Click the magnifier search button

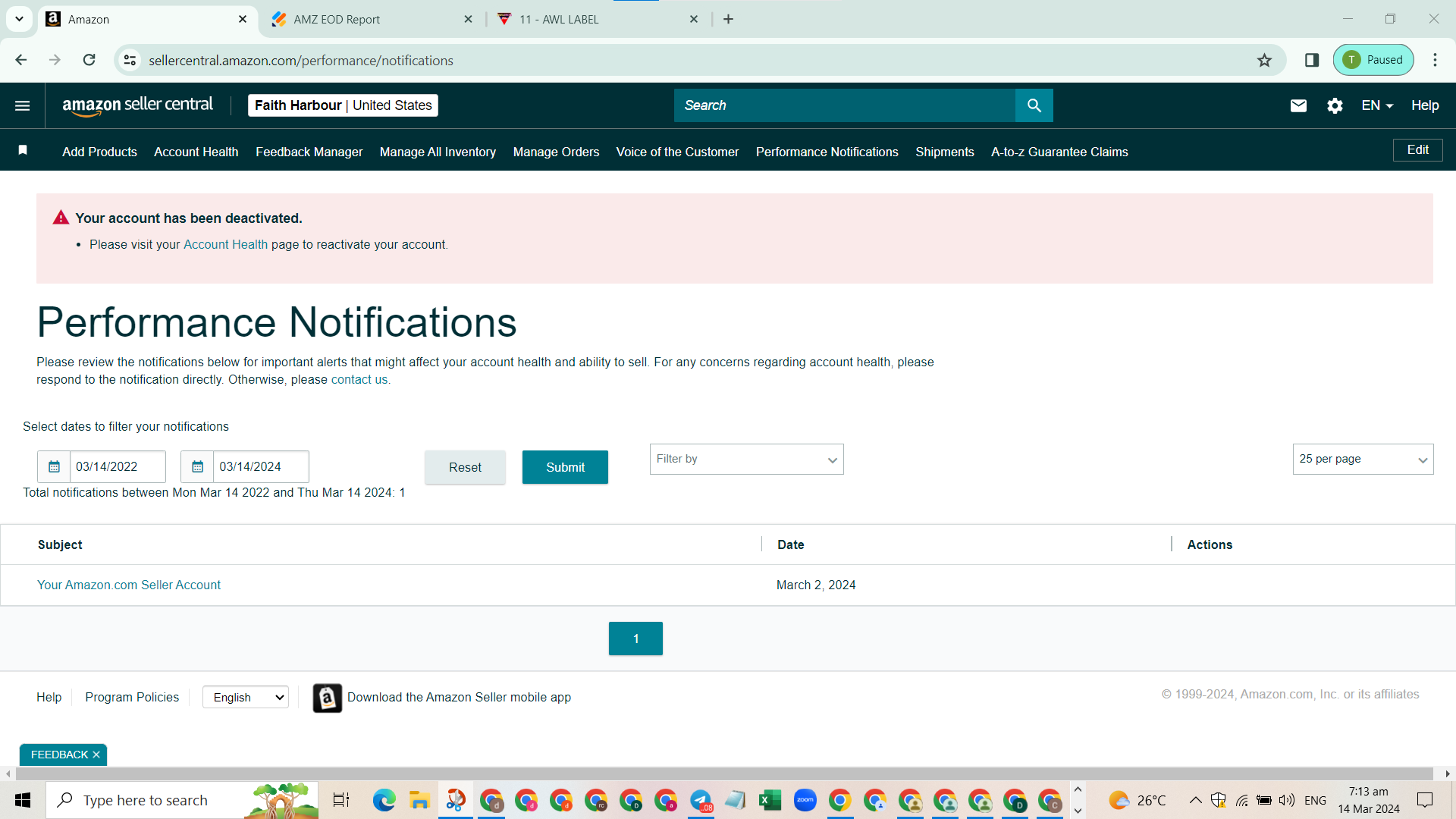tap(1034, 105)
